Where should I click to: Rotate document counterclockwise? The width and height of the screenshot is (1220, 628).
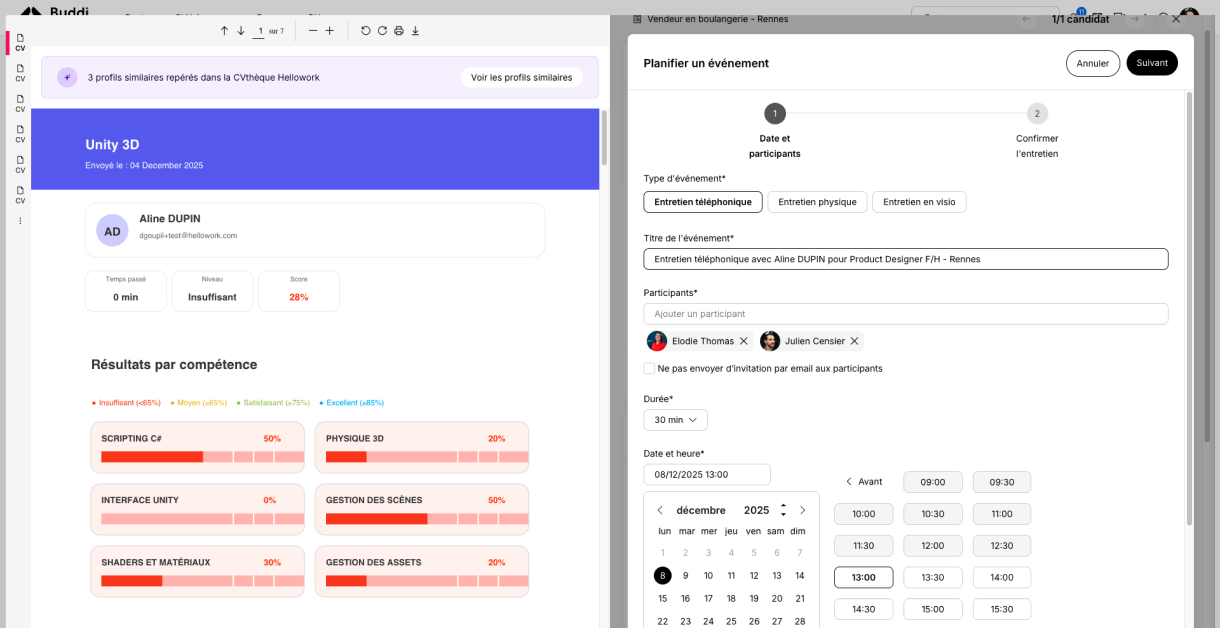[366, 31]
